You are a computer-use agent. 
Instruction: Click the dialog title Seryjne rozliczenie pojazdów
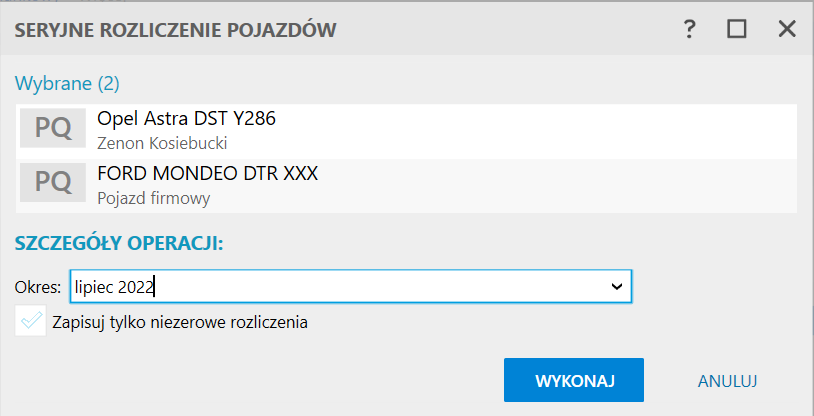click(x=174, y=30)
